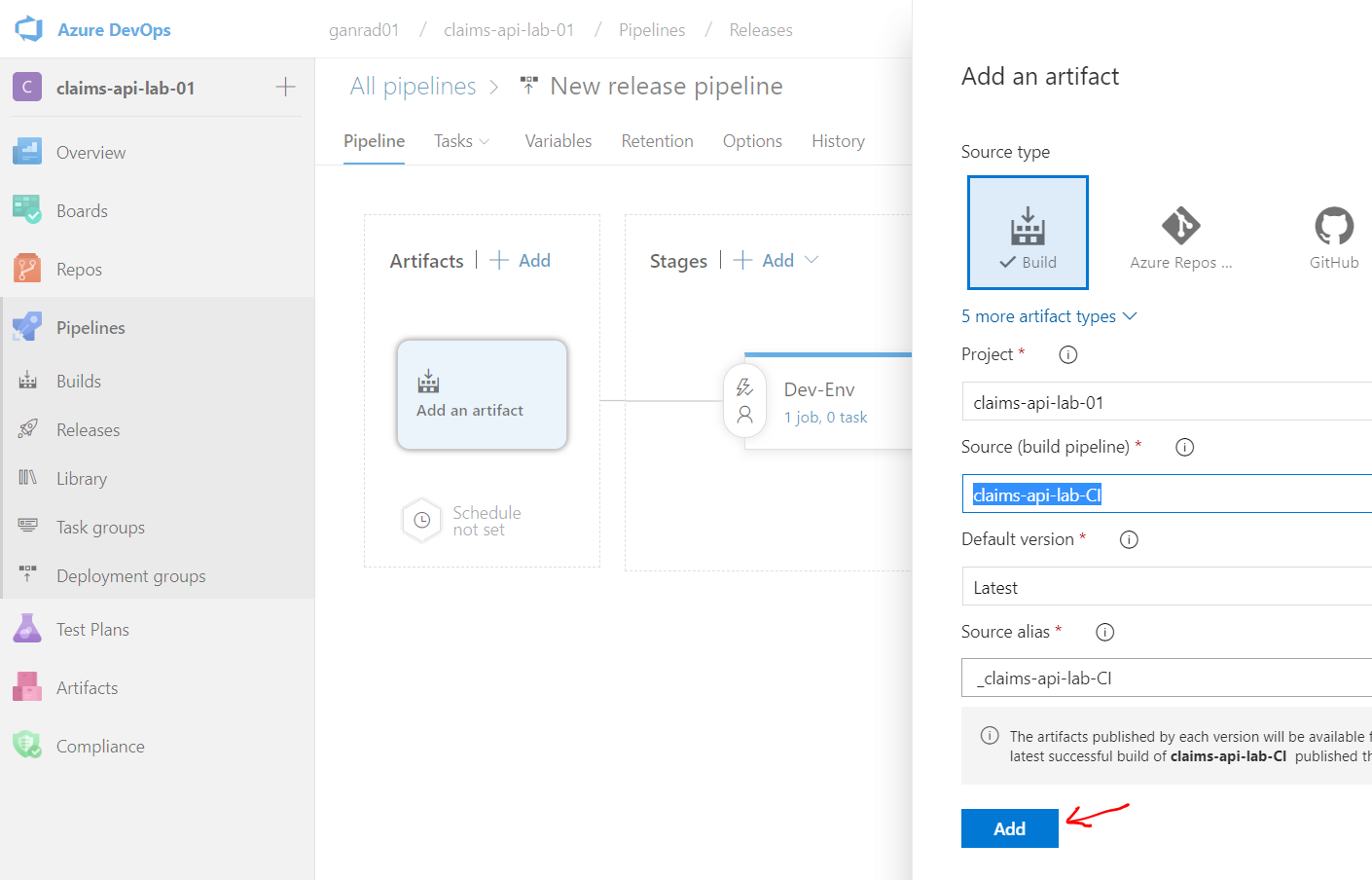Image resolution: width=1372 pixels, height=880 pixels.
Task: Click the plus icon beside project name
Action: click(285, 88)
